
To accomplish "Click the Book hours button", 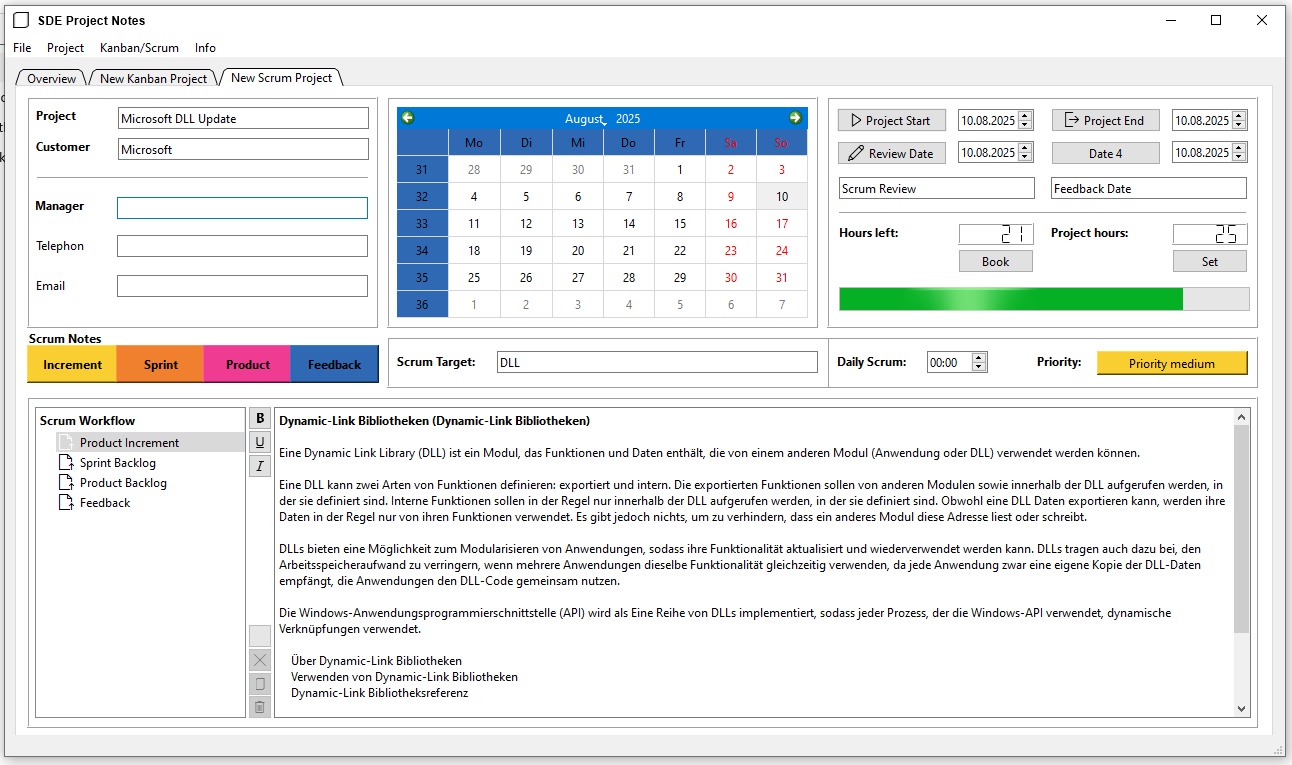I will [995, 262].
